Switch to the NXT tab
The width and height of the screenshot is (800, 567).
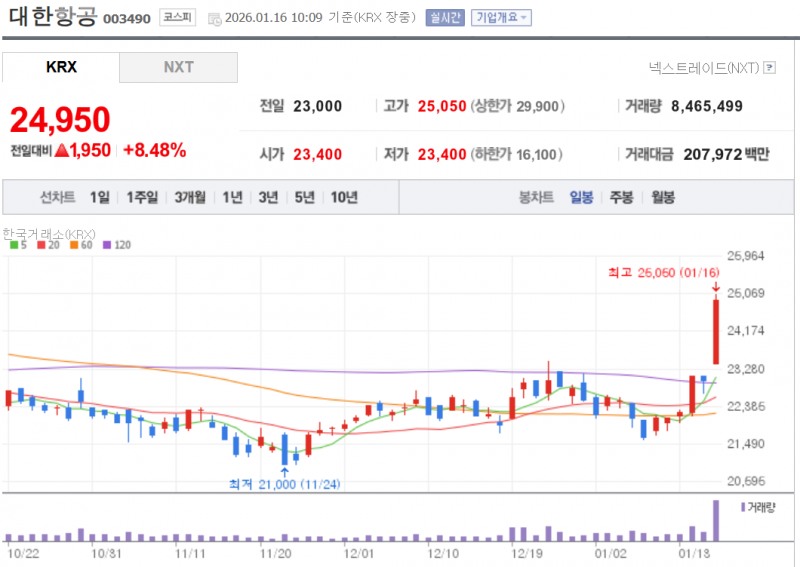coord(179,67)
